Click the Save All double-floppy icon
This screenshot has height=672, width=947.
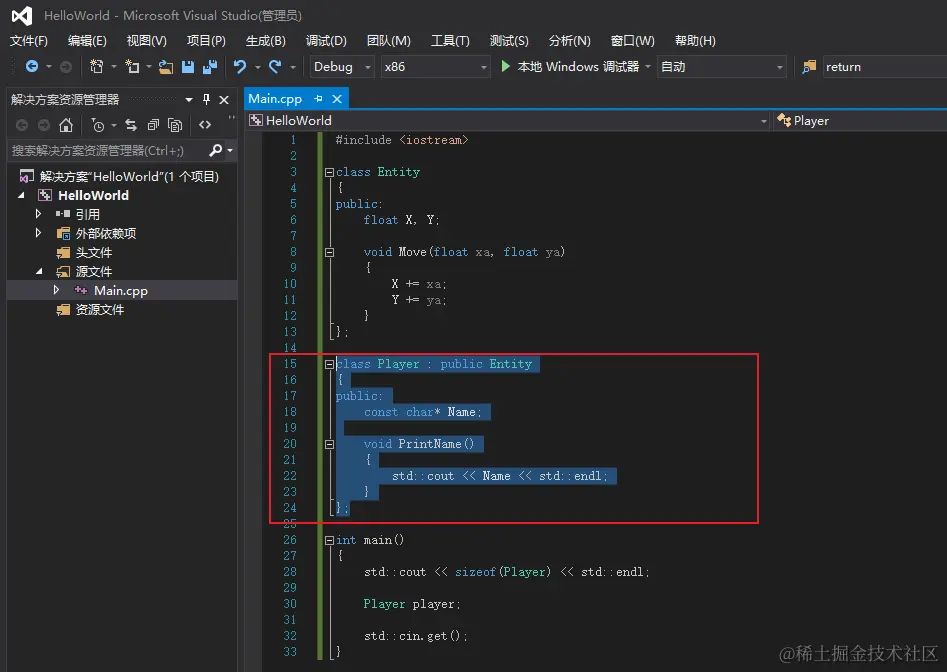210,66
